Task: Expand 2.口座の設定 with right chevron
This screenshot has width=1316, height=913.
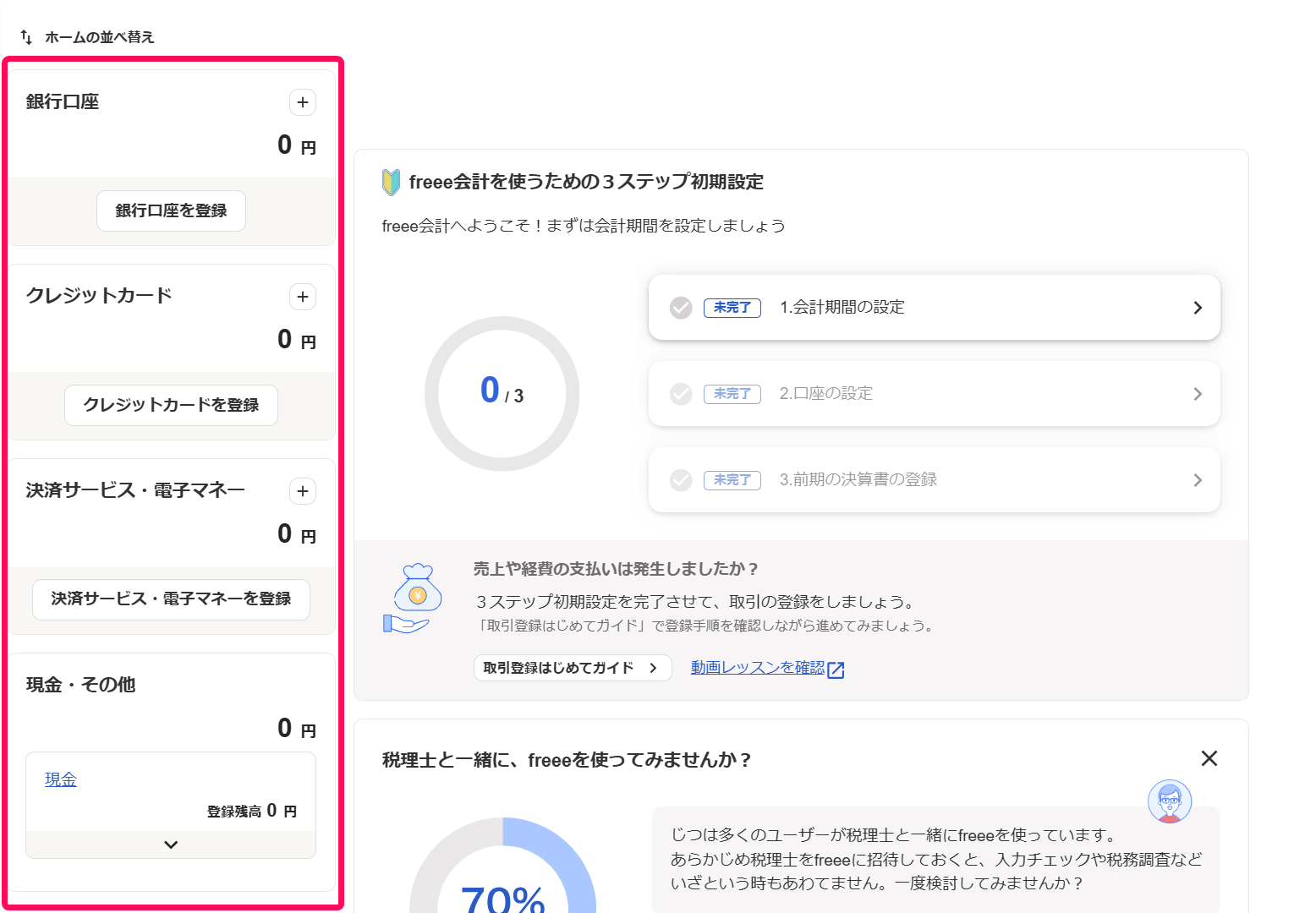Action: (x=1198, y=394)
